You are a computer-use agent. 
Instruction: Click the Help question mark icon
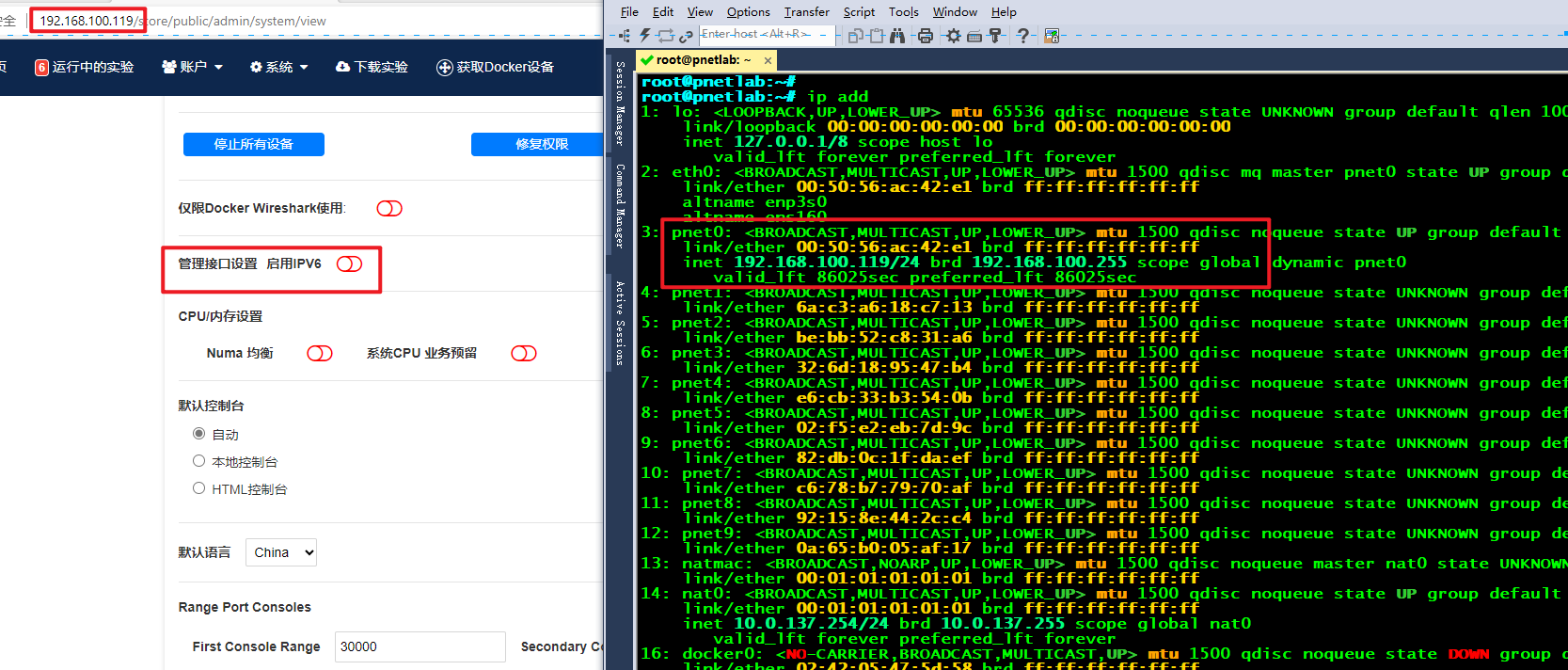coord(1023,36)
